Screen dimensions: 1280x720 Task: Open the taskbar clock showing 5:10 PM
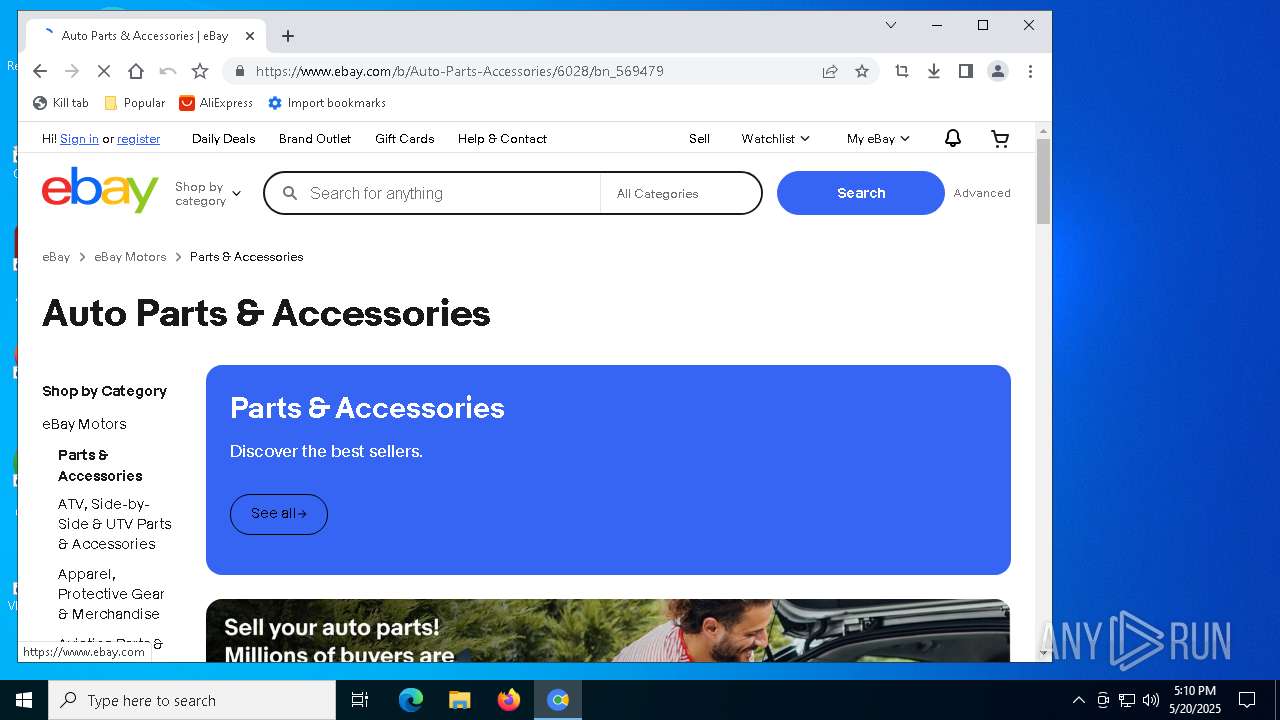pos(1195,700)
